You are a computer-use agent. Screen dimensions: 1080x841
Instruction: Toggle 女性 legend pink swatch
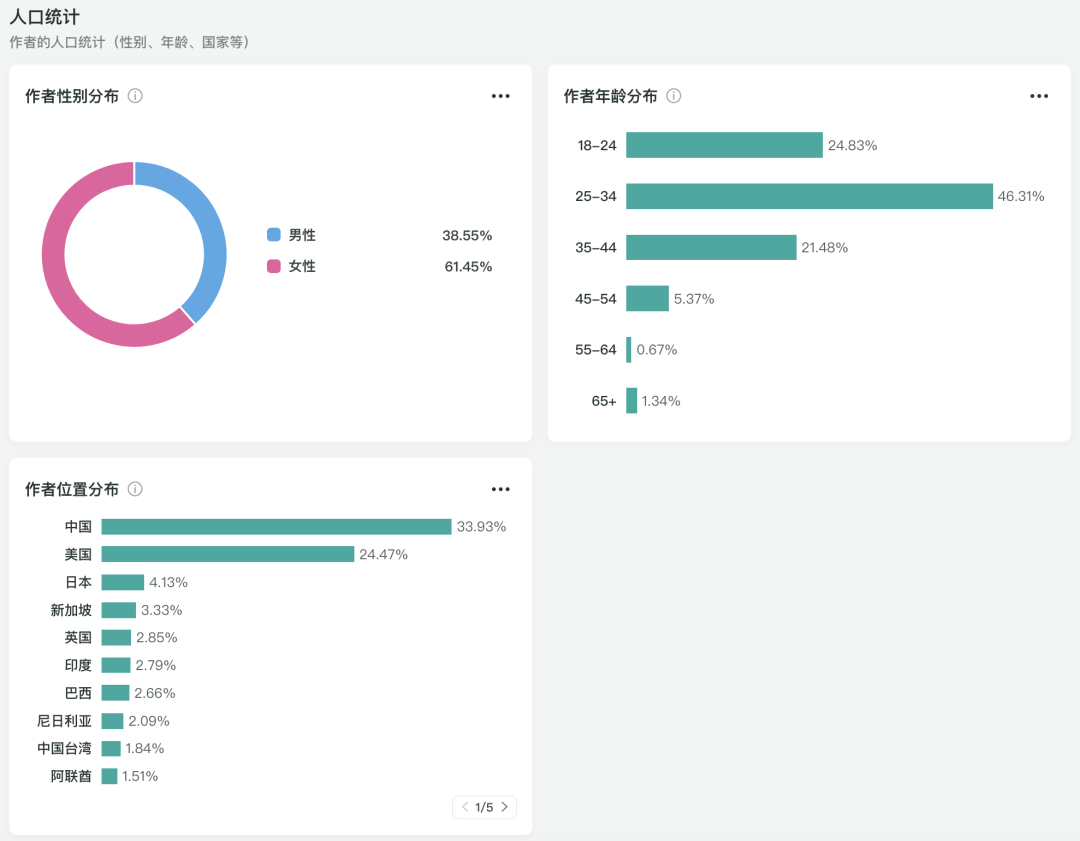click(x=274, y=266)
